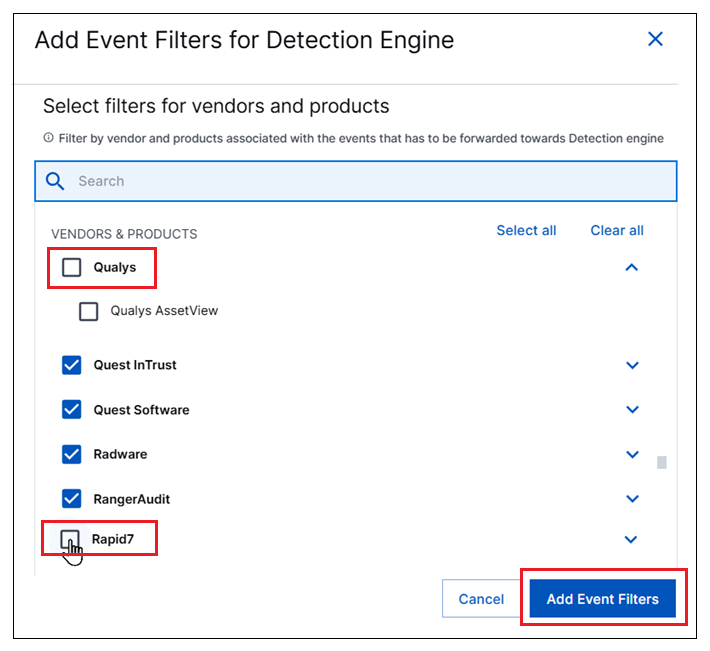Uncheck the Quest InTrust checkbox

pyautogui.click(x=72, y=365)
